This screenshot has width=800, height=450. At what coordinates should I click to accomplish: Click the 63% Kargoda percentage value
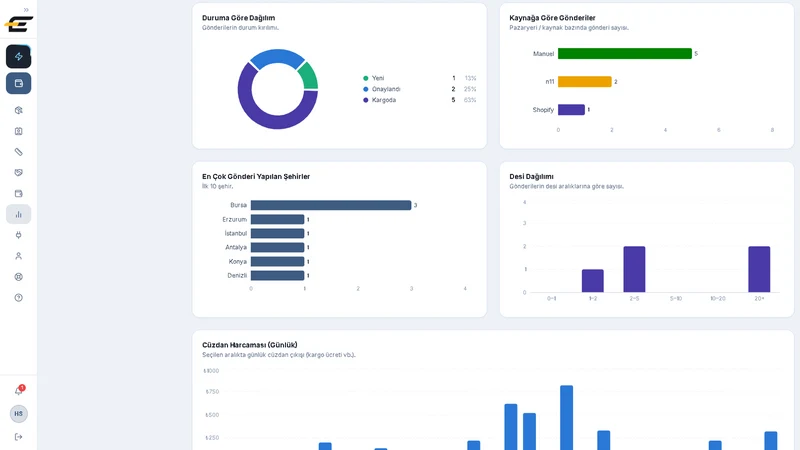[470, 100]
